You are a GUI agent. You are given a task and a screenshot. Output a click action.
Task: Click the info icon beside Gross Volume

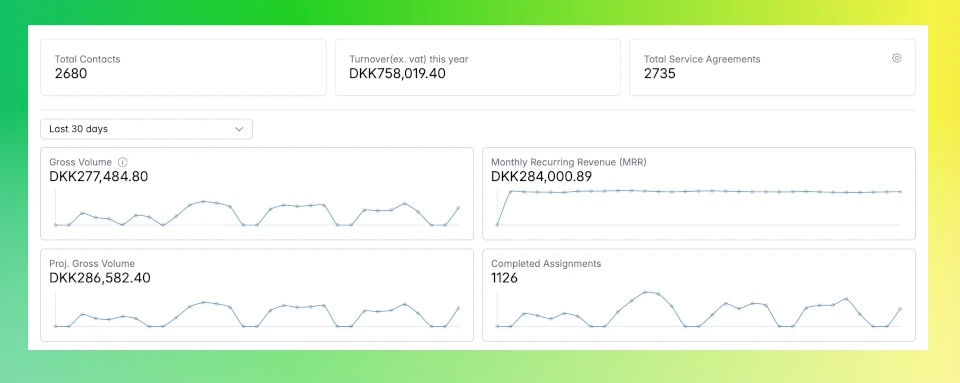[x=122, y=162]
